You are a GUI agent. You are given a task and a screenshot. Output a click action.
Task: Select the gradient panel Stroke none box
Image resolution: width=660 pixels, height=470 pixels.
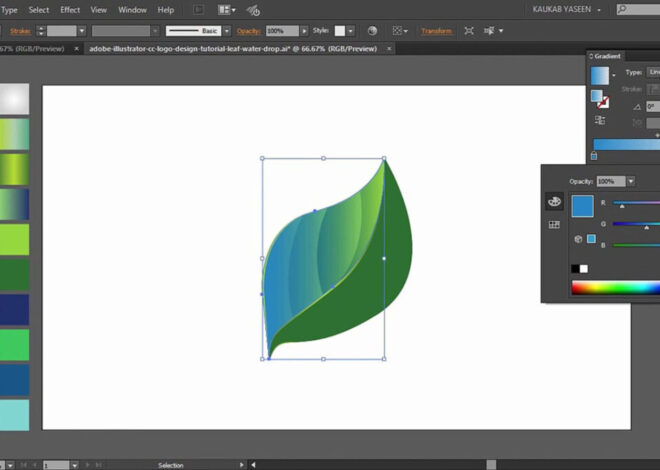click(603, 102)
